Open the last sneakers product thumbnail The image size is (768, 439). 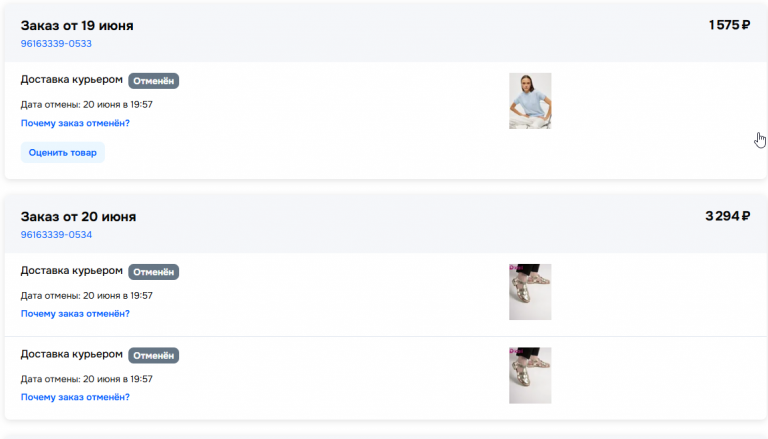click(530, 375)
